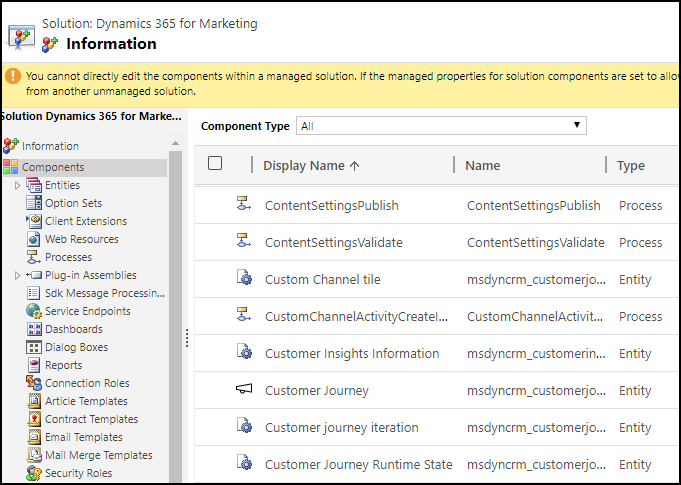Image resolution: width=681 pixels, height=485 pixels.
Task: Click the ContentSettingsPublish process row icon
Action: (x=244, y=203)
